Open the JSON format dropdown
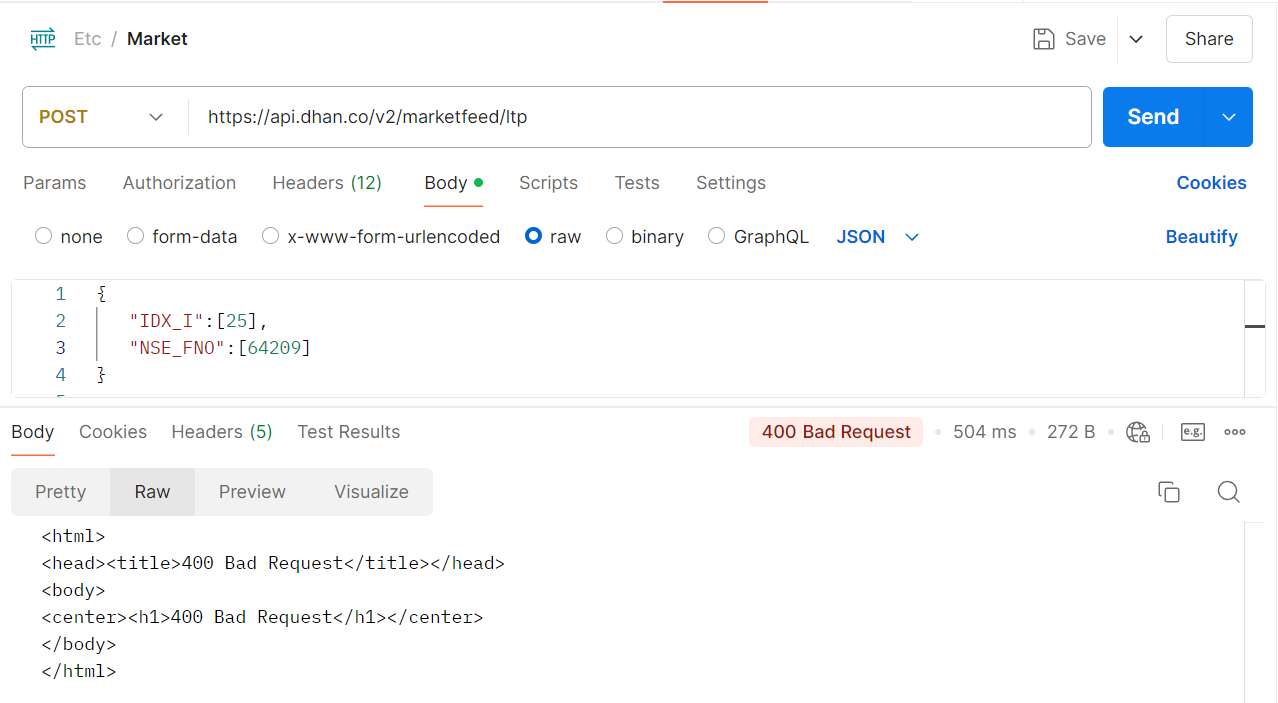 877,237
